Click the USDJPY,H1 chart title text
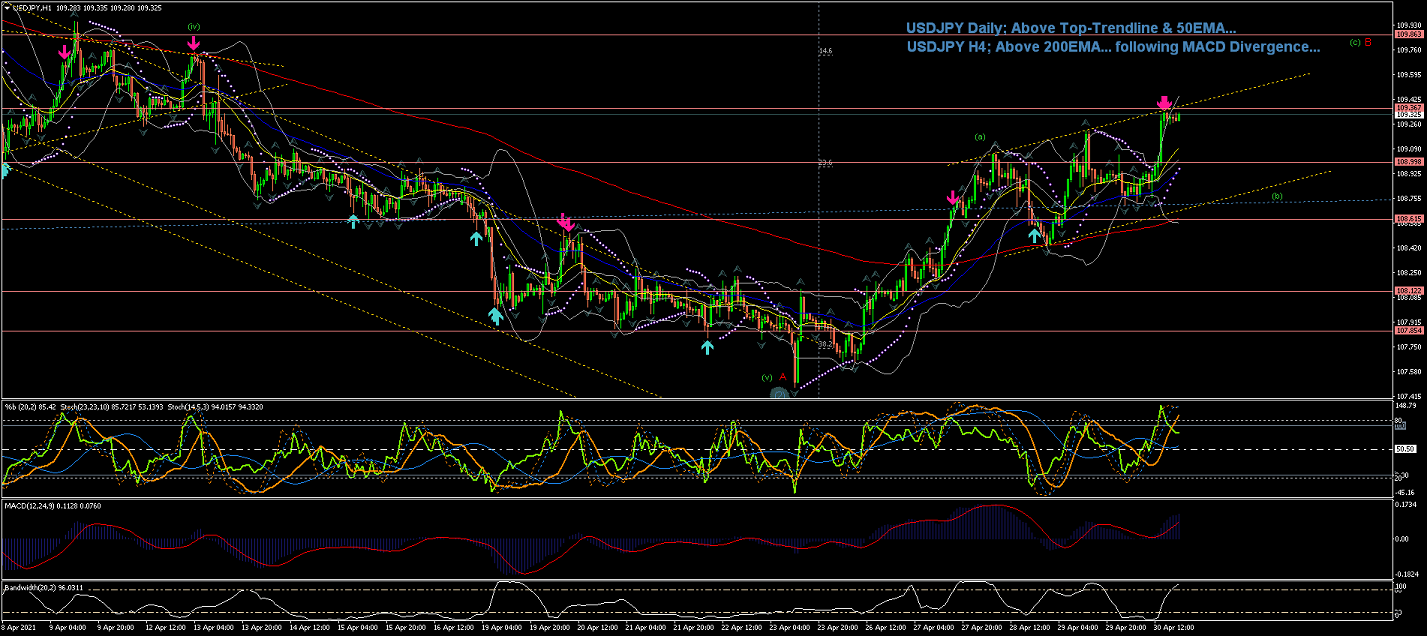The width and height of the screenshot is (1427, 636). (x=32, y=8)
